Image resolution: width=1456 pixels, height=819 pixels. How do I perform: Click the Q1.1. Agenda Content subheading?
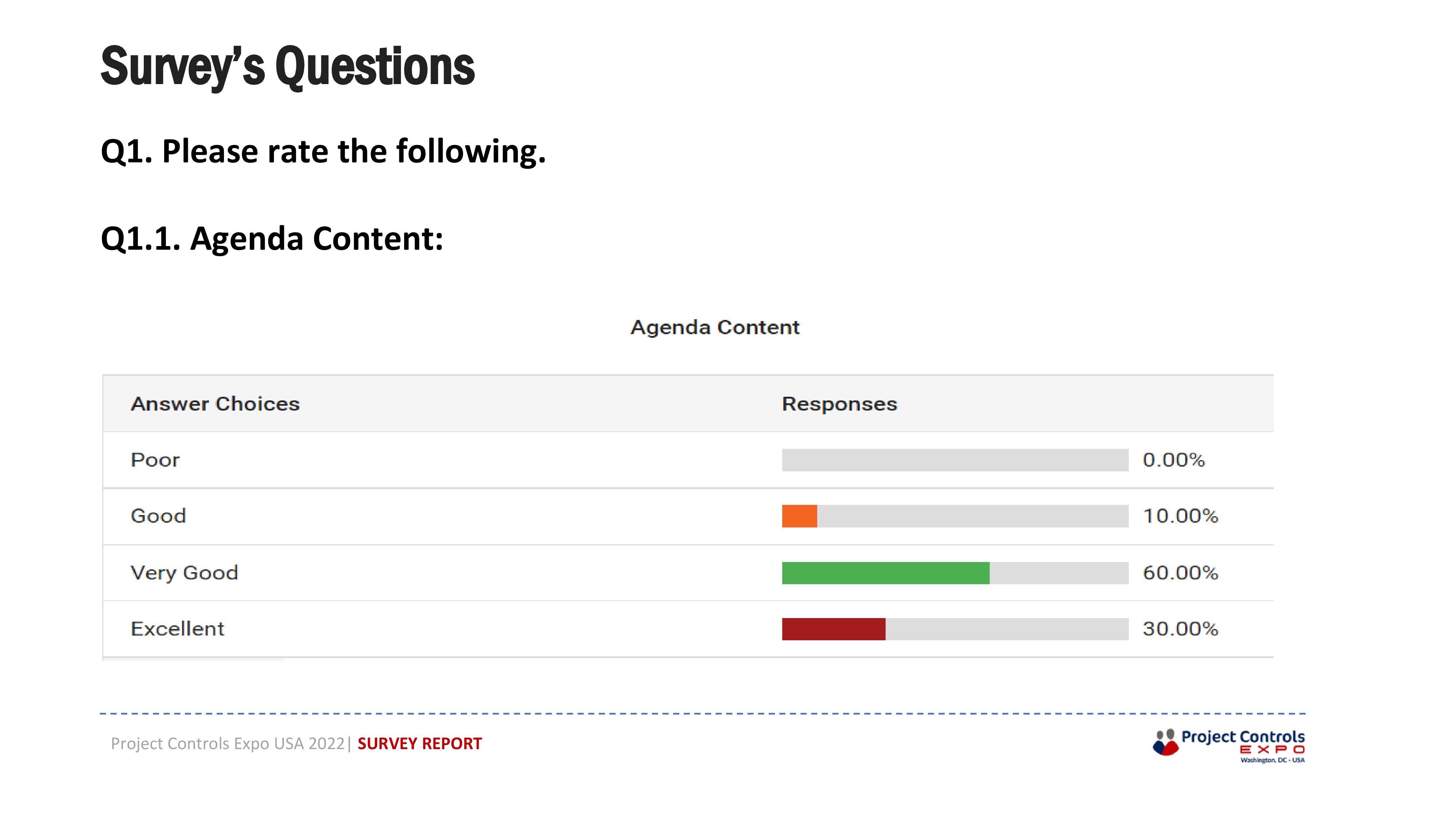click(x=272, y=238)
